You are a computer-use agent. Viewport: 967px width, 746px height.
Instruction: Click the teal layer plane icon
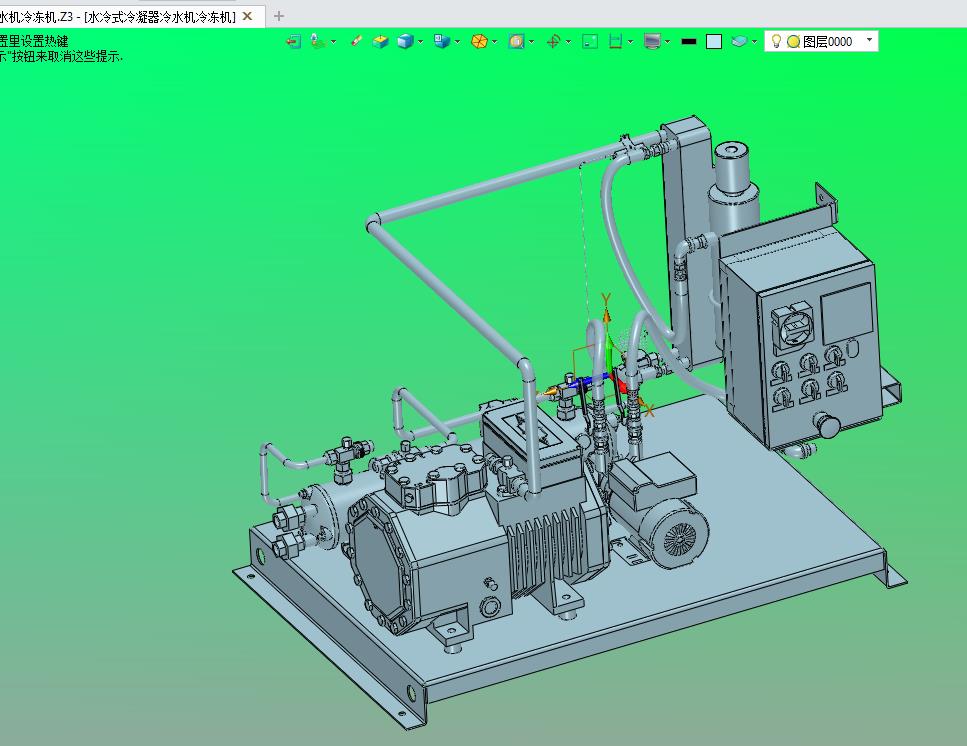pyautogui.click(x=739, y=41)
